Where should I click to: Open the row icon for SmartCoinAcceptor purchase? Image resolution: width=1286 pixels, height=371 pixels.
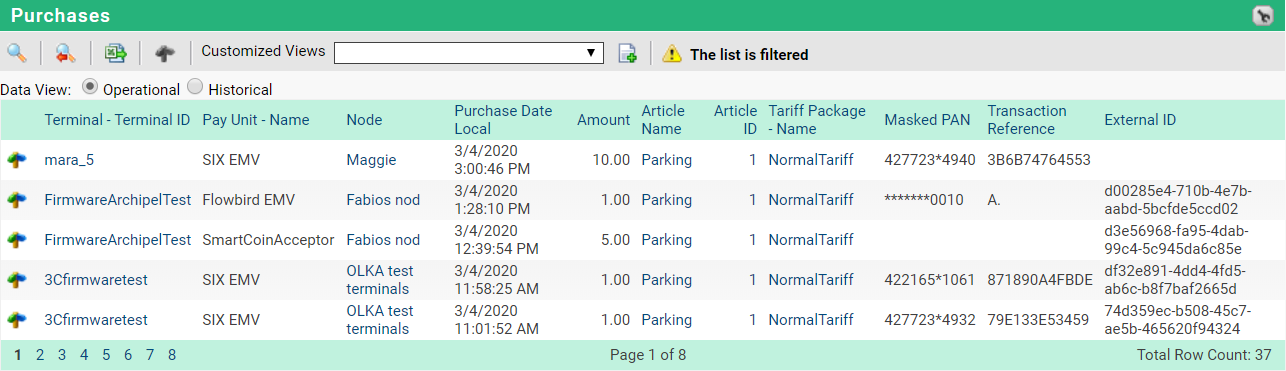(16, 240)
